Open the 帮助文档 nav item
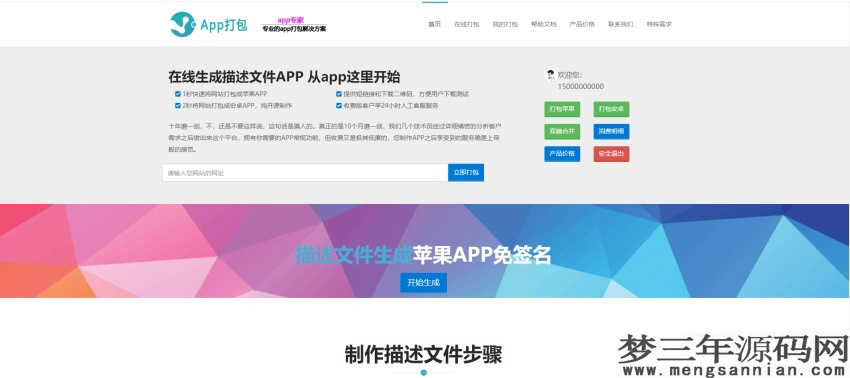The width and height of the screenshot is (850, 378). coord(544,24)
